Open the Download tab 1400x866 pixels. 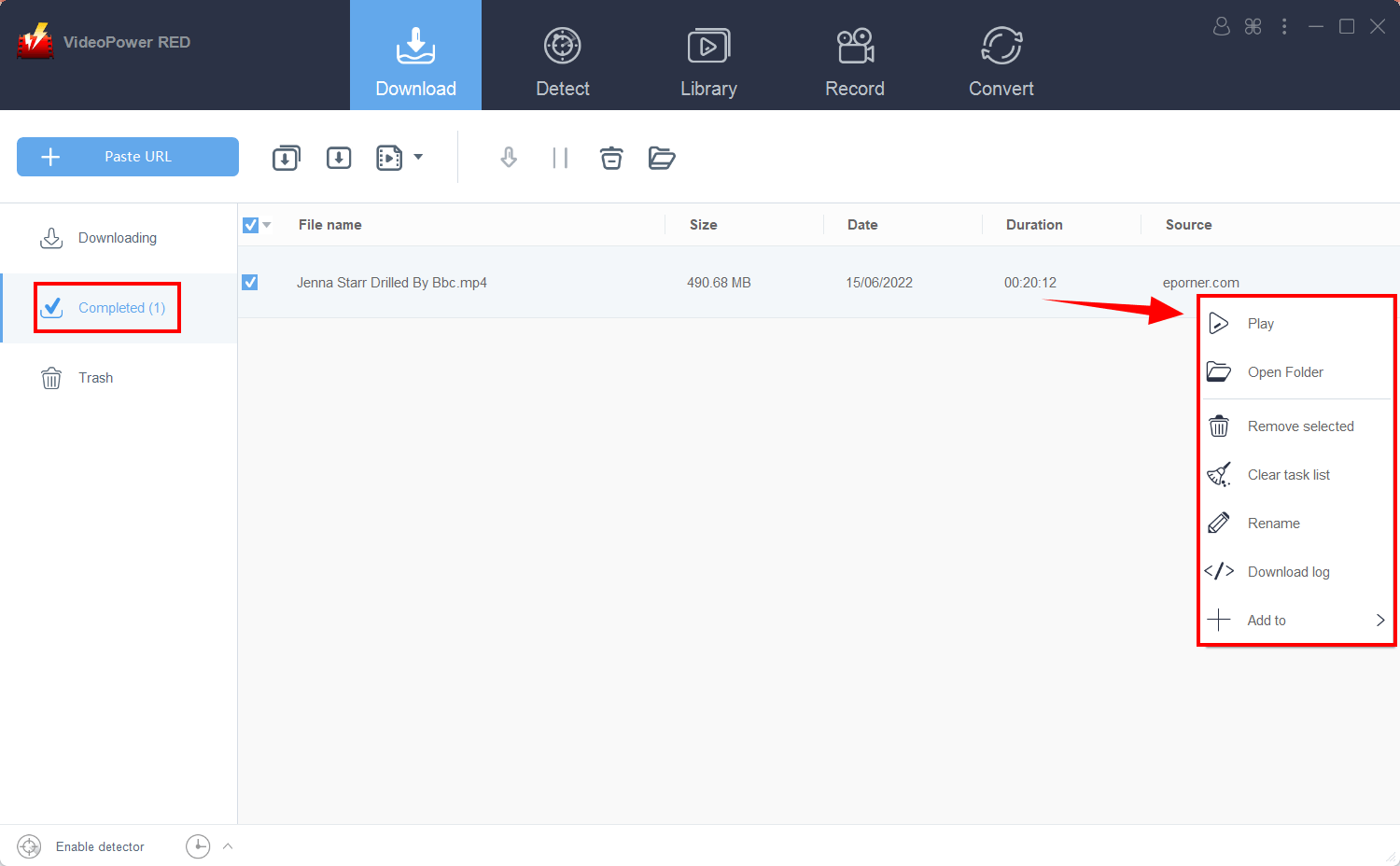[x=415, y=55]
